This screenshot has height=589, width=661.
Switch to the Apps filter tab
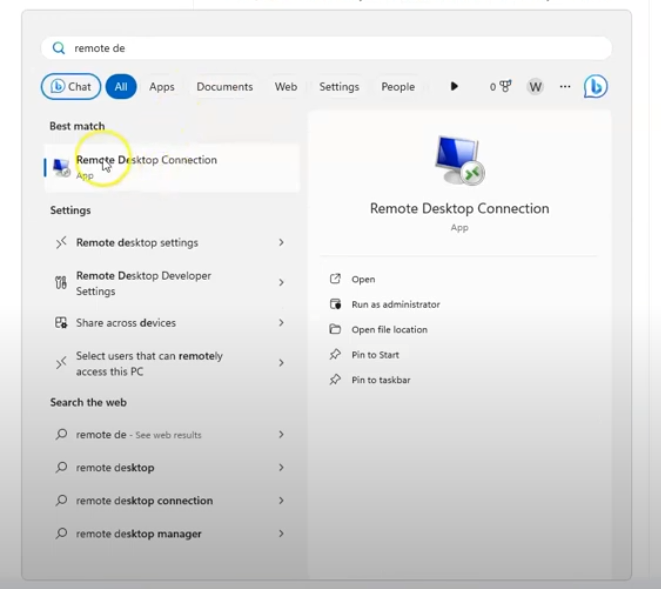point(162,86)
